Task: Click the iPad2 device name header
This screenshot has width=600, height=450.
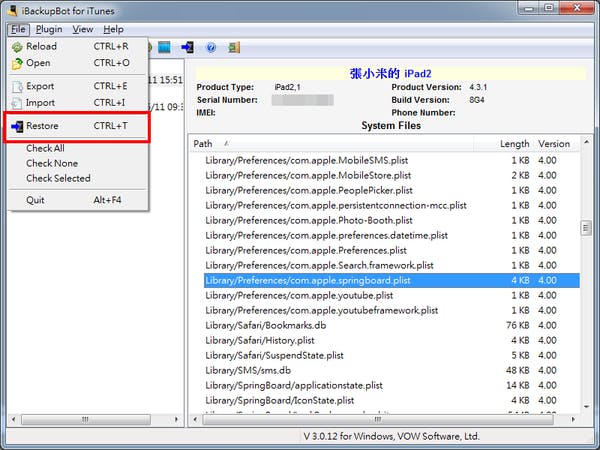Action: [390, 73]
